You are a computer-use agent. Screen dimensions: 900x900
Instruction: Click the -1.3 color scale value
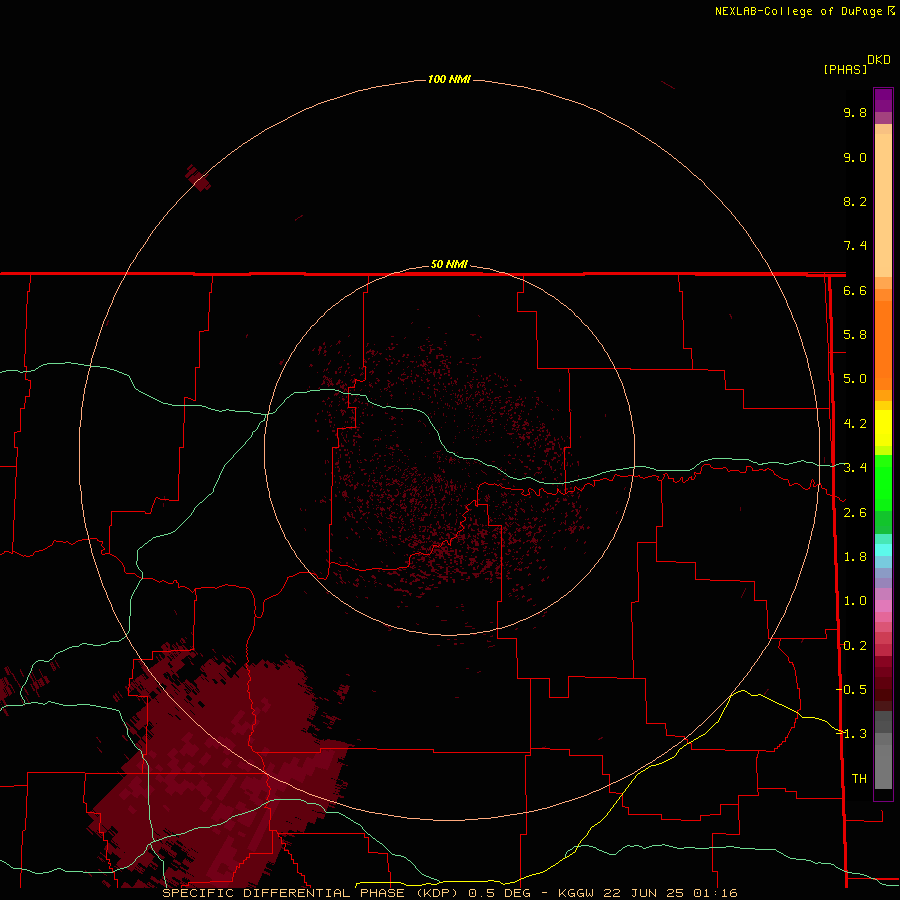[852, 734]
